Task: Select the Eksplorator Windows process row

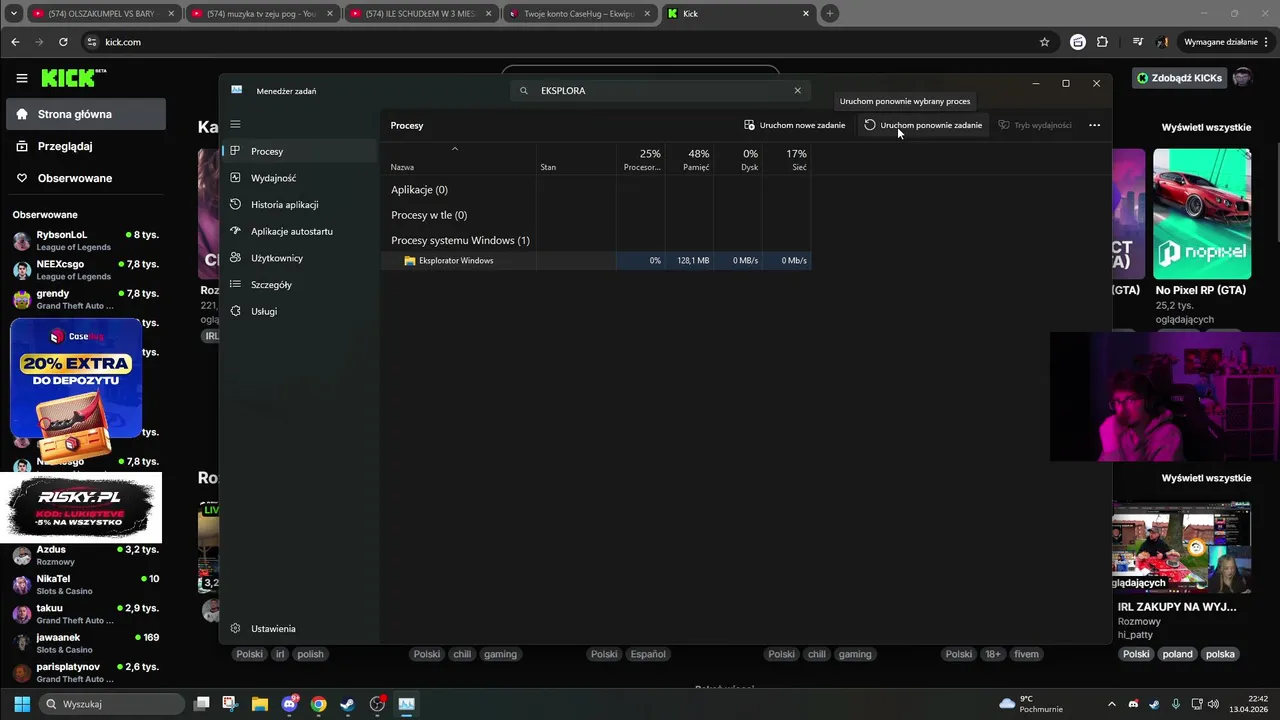Action: [598, 260]
